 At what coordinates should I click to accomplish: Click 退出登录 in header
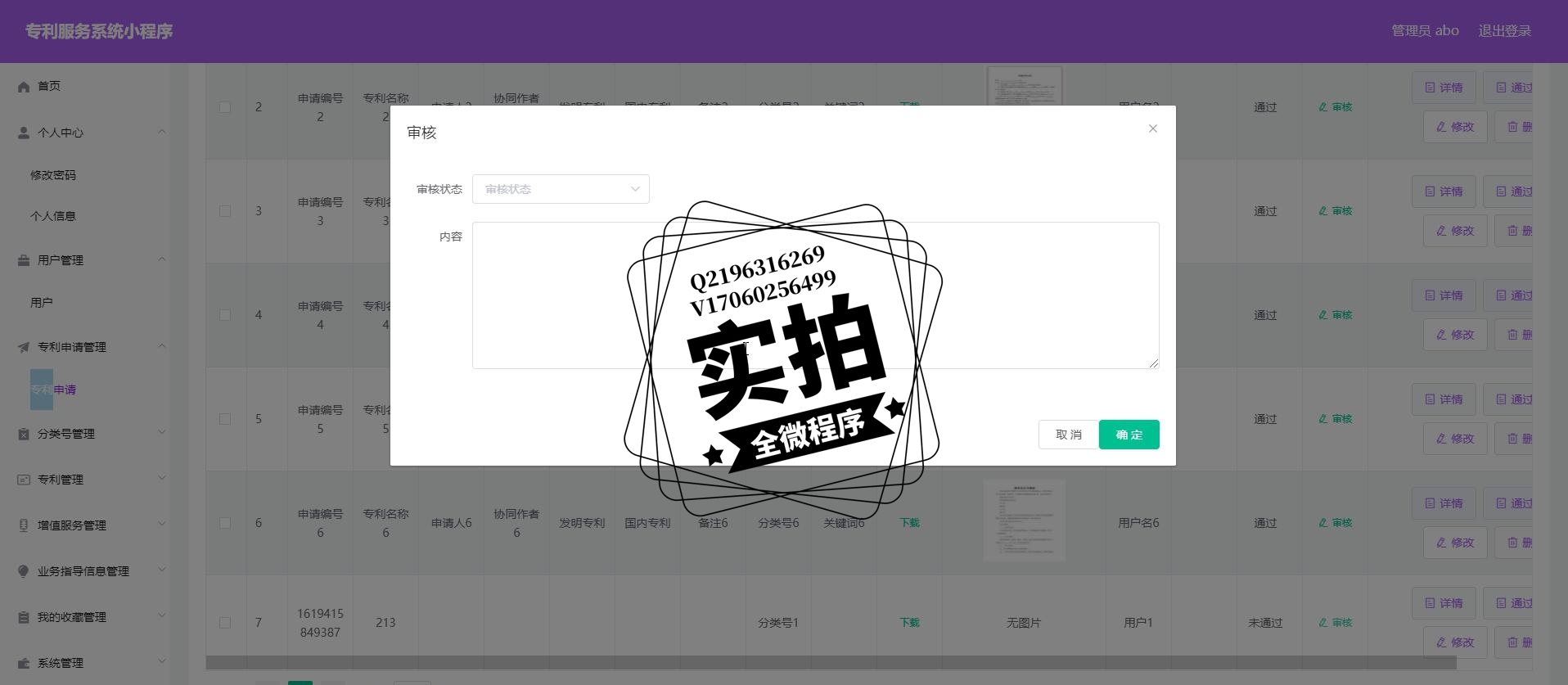(1504, 31)
